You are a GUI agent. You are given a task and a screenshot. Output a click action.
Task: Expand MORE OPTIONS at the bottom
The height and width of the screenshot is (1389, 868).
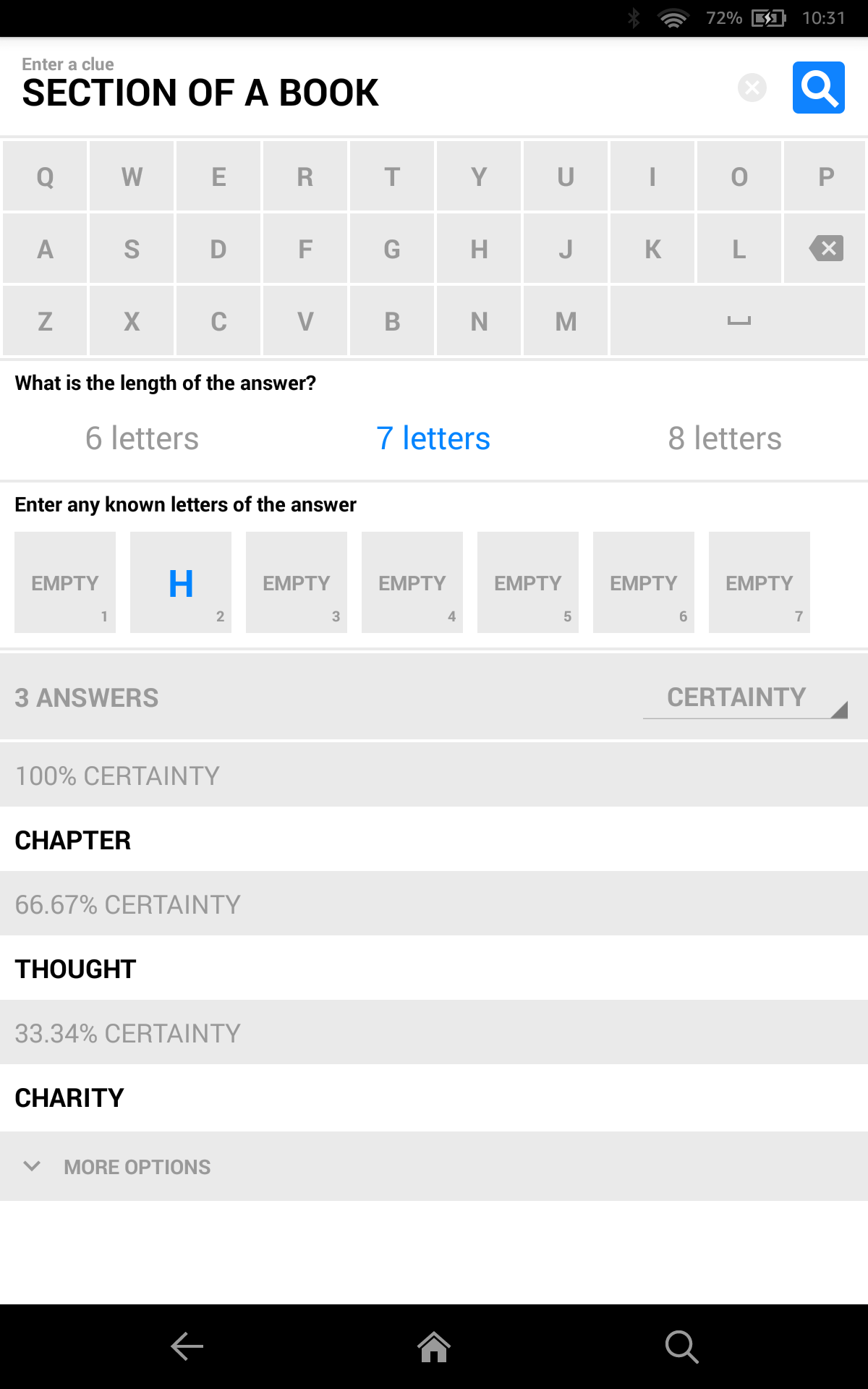tap(136, 1166)
